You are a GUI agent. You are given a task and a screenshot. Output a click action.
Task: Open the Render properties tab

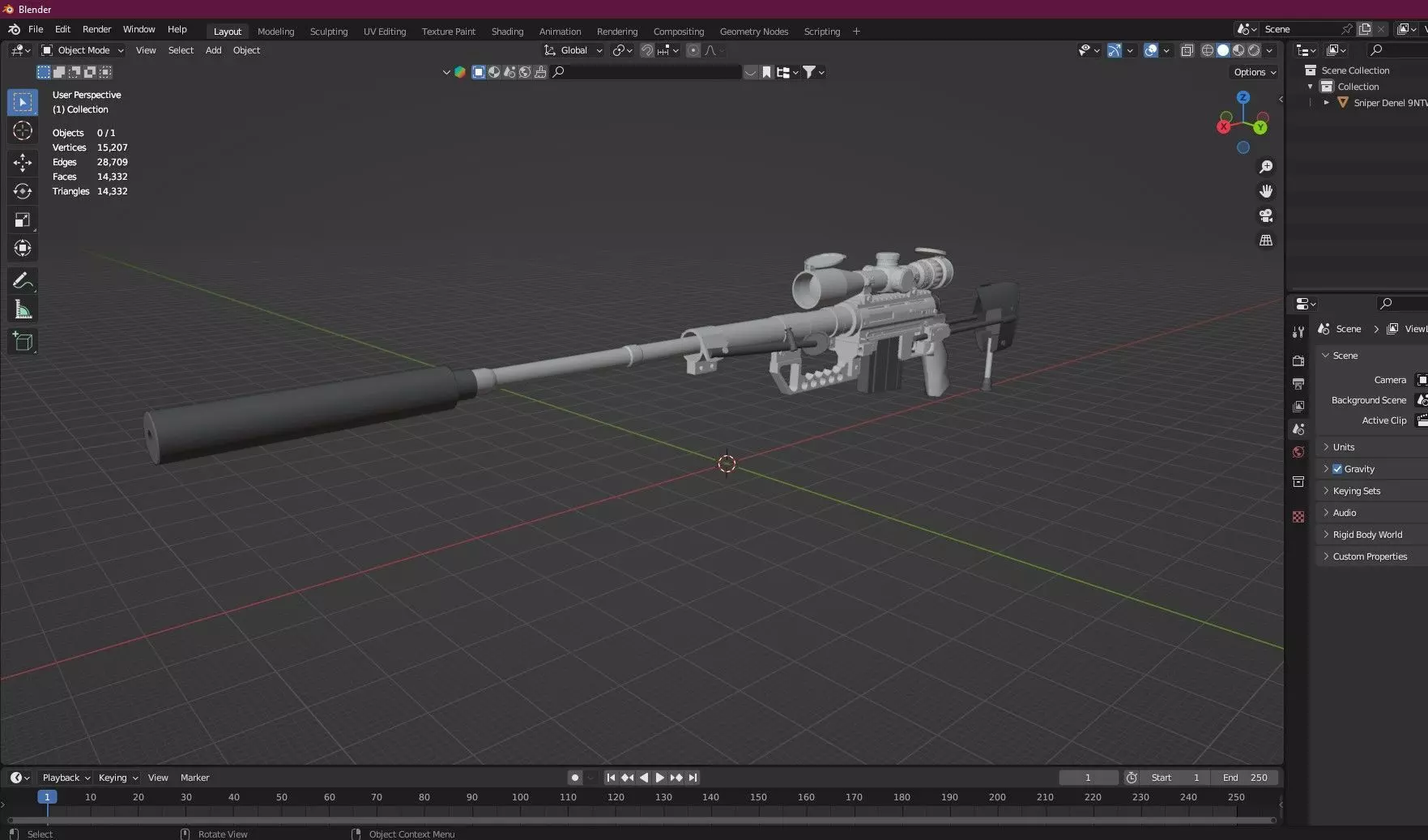(x=1298, y=360)
